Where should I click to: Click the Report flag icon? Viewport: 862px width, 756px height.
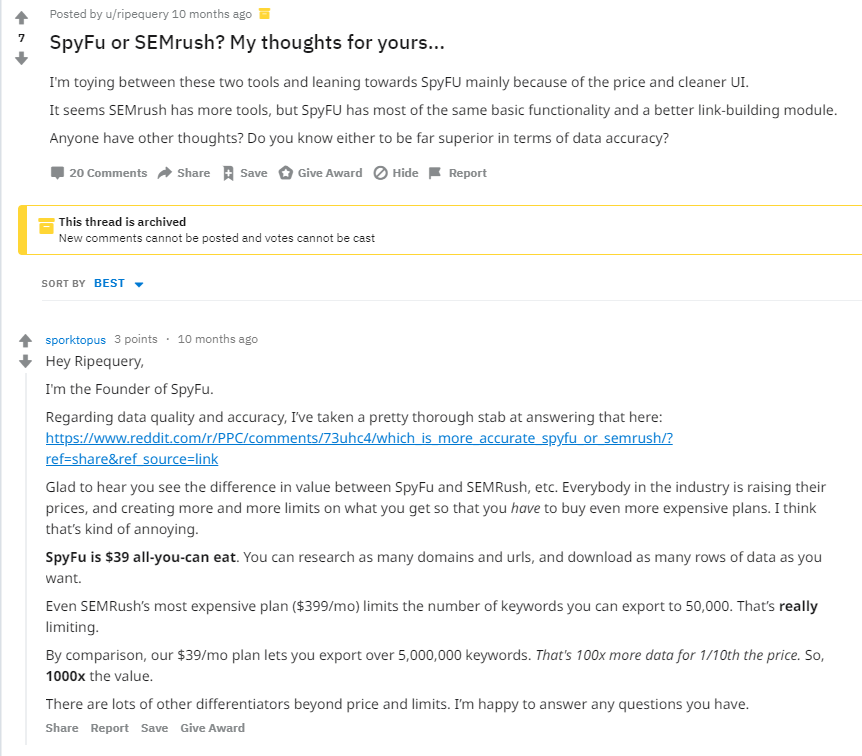pos(435,173)
